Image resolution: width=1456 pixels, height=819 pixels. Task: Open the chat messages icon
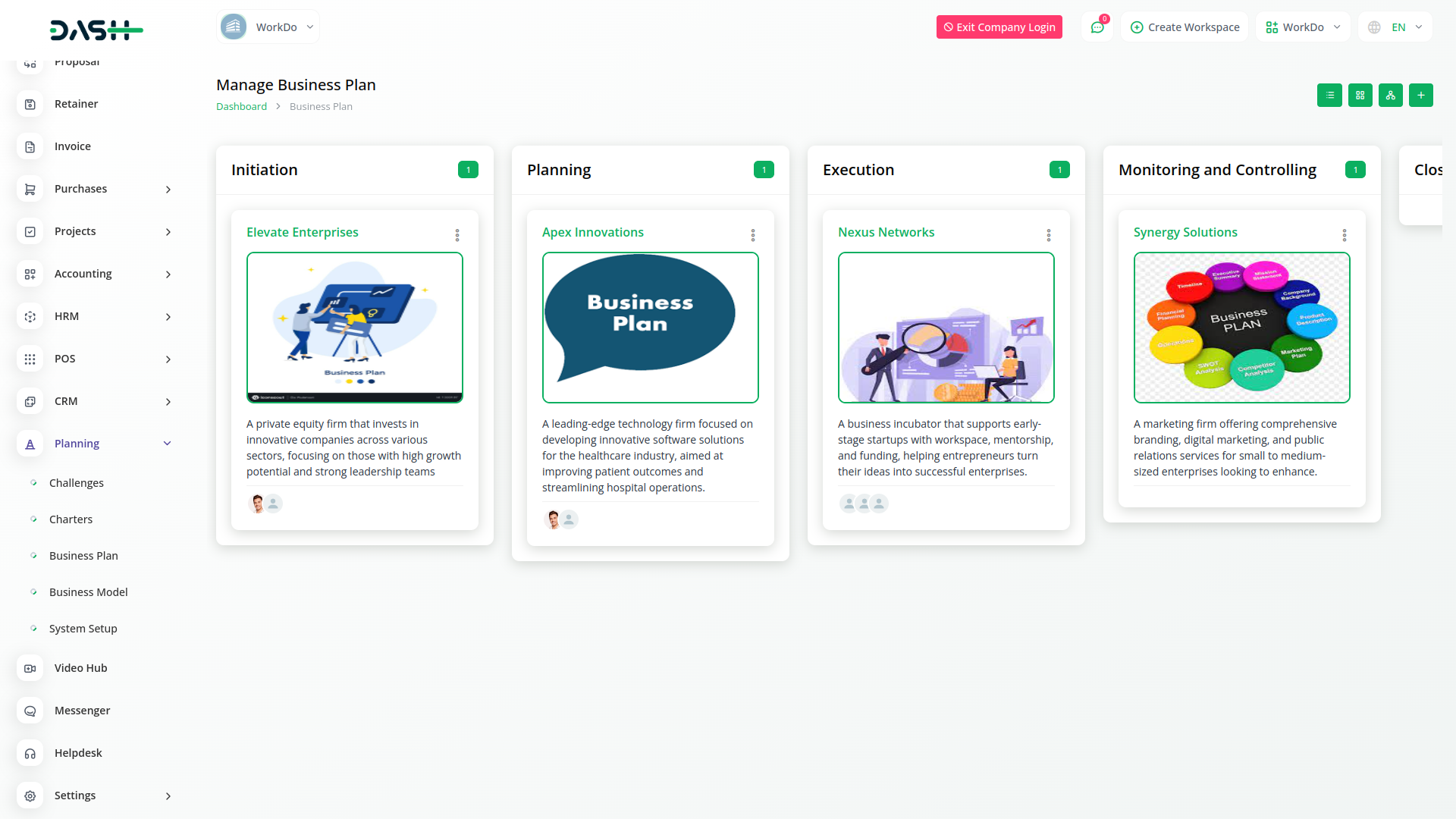pyautogui.click(x=1097, y=27)
